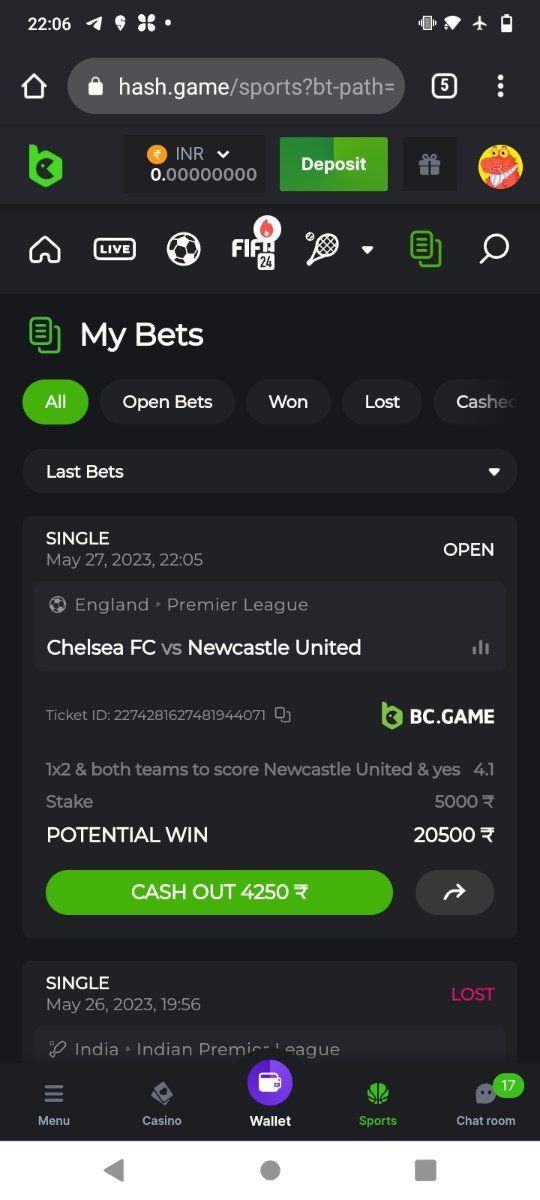The width and height of the screenshot is (540, 1200).
Task: Select the Lost bets filter
Action: 382,402
